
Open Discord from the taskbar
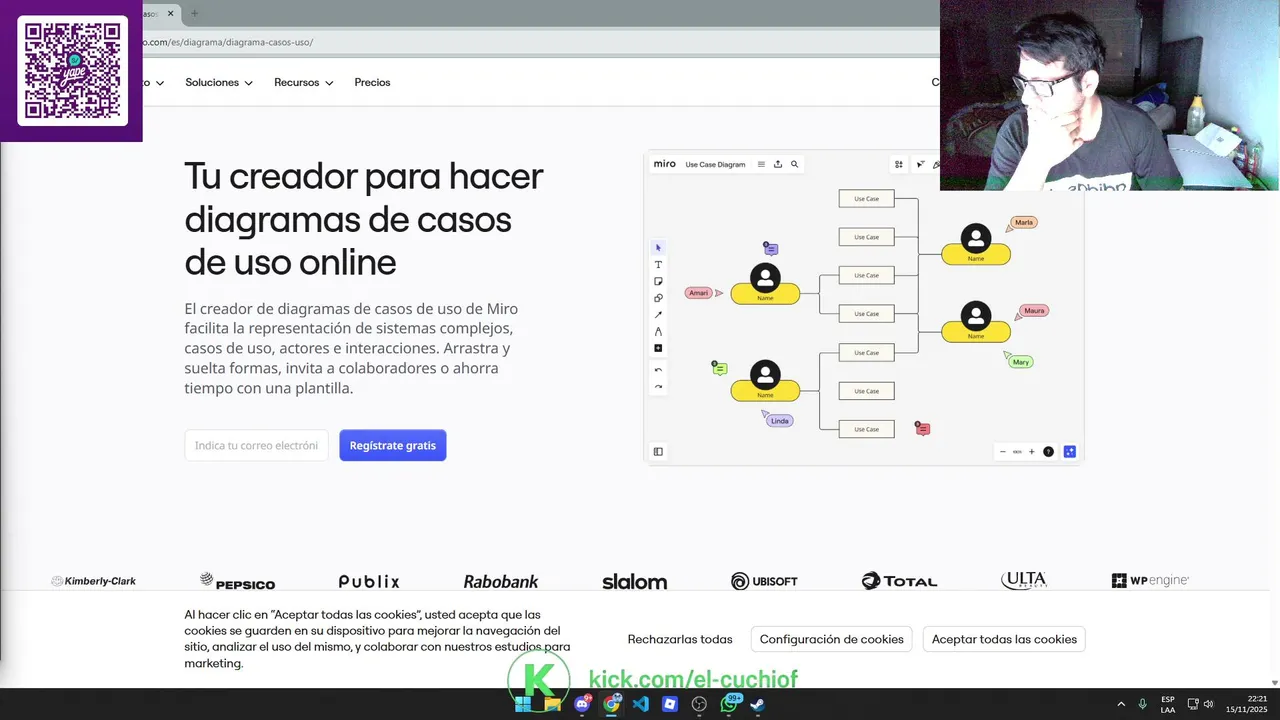click(x=582, y=704)
